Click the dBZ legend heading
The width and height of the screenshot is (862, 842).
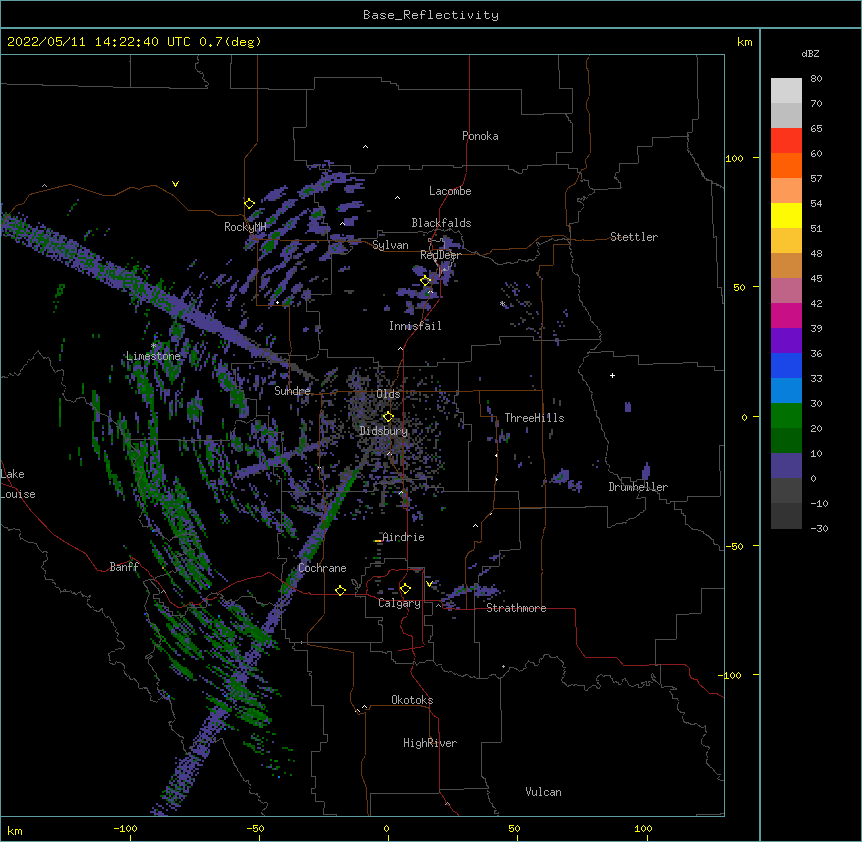tap(810, 53)
